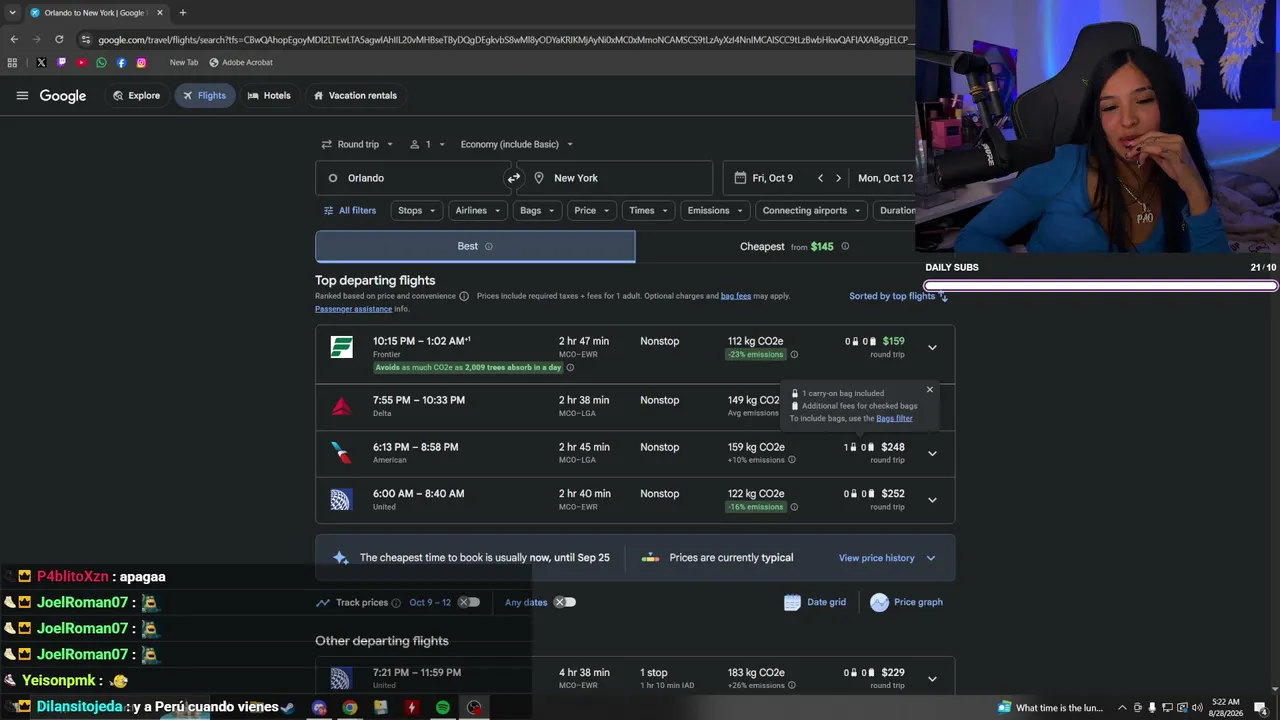The height and width of the screenshot is (720, 1280).
Task: Open Spotify from the taskbar
Action: [442, 708]
